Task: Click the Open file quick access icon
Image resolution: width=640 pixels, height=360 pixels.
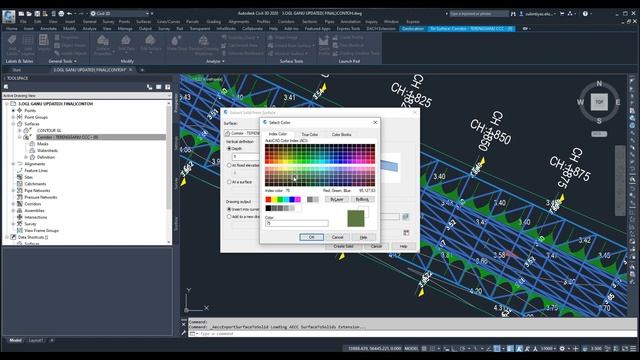Action: coord(29,13)
